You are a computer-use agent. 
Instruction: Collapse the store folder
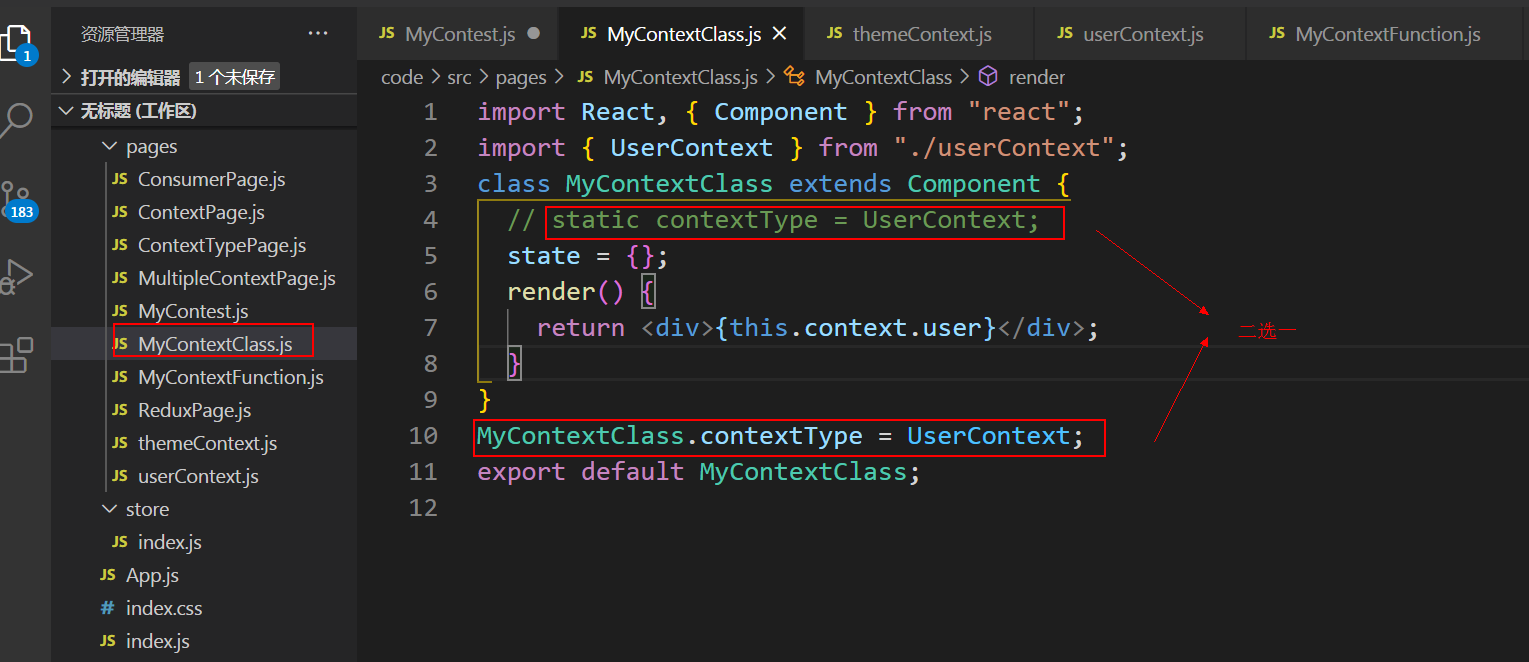click(109, 510)
